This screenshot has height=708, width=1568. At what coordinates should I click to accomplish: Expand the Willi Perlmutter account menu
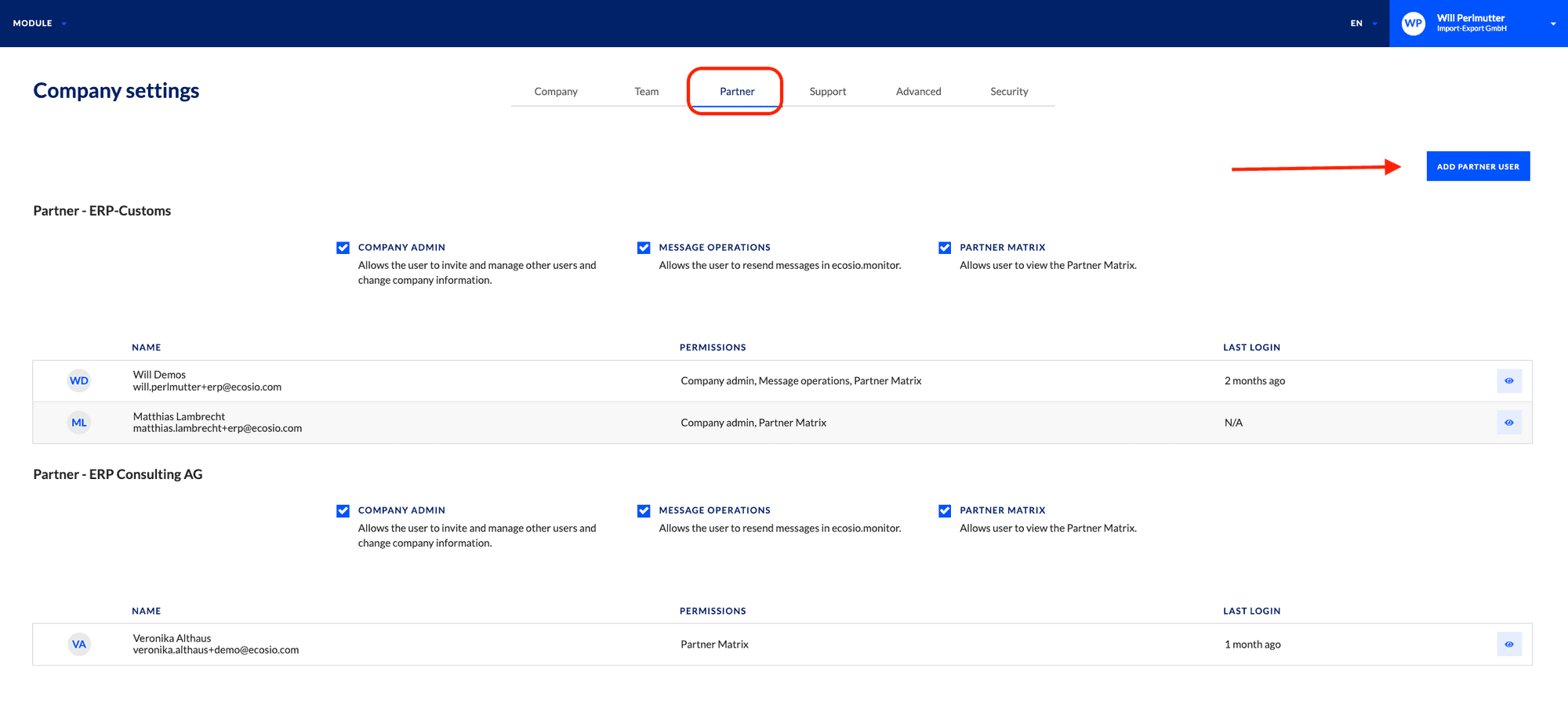(x=1553, y=24)
